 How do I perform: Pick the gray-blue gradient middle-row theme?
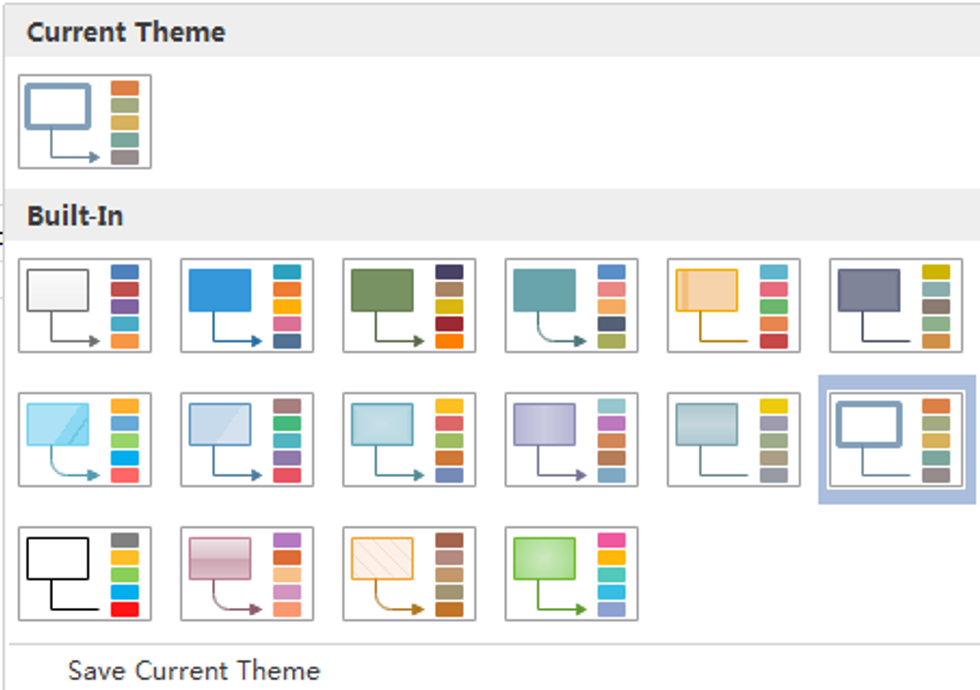coord(732,438)
